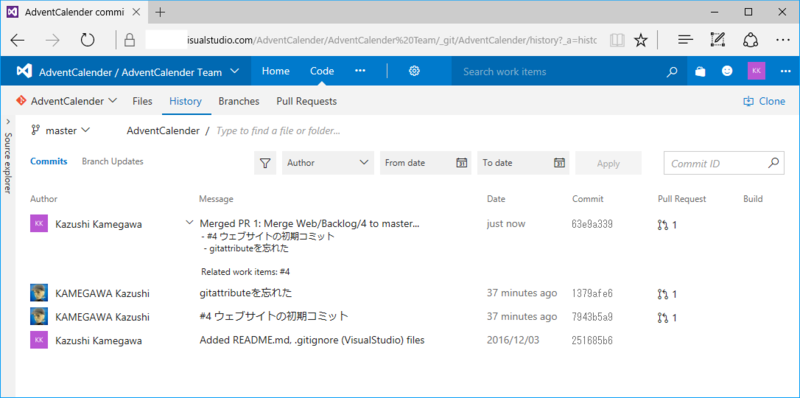
Task: Collapse the Merged PR 1 commit message
Action: (x=189, y=222)
